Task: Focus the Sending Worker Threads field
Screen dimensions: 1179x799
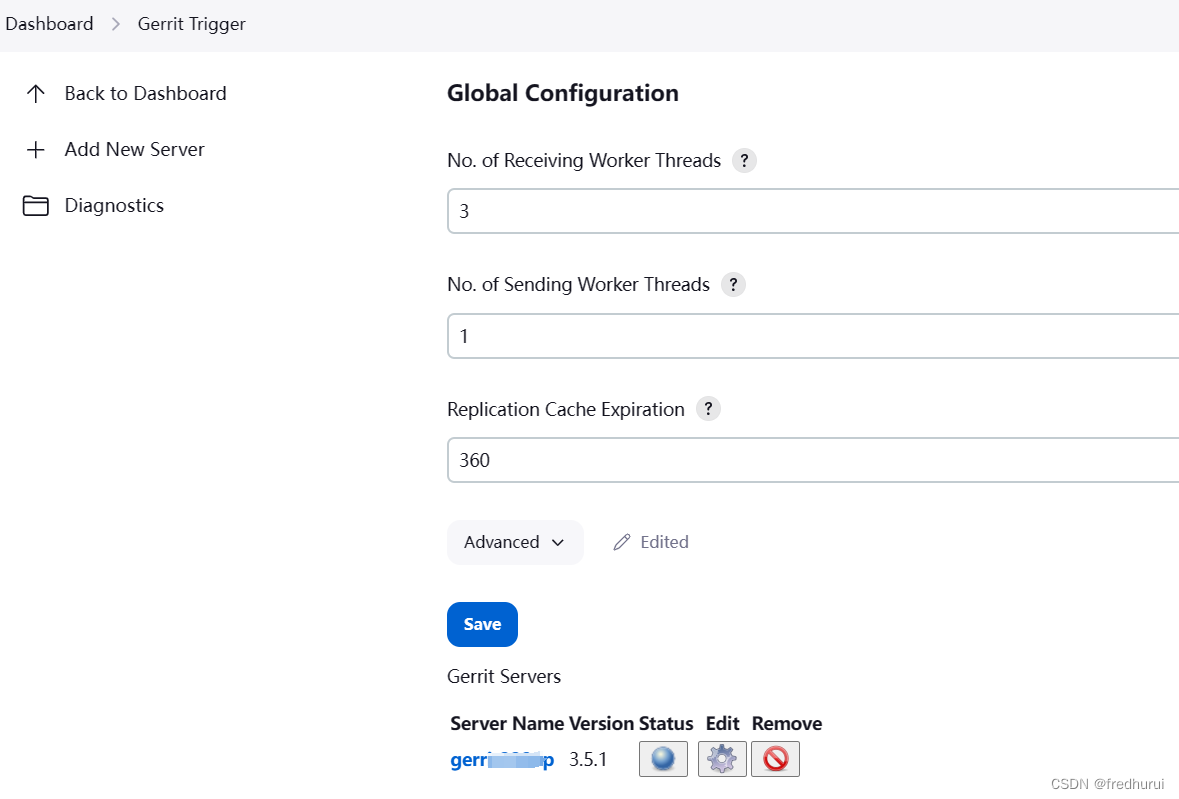Action: (x=813, y=336)
